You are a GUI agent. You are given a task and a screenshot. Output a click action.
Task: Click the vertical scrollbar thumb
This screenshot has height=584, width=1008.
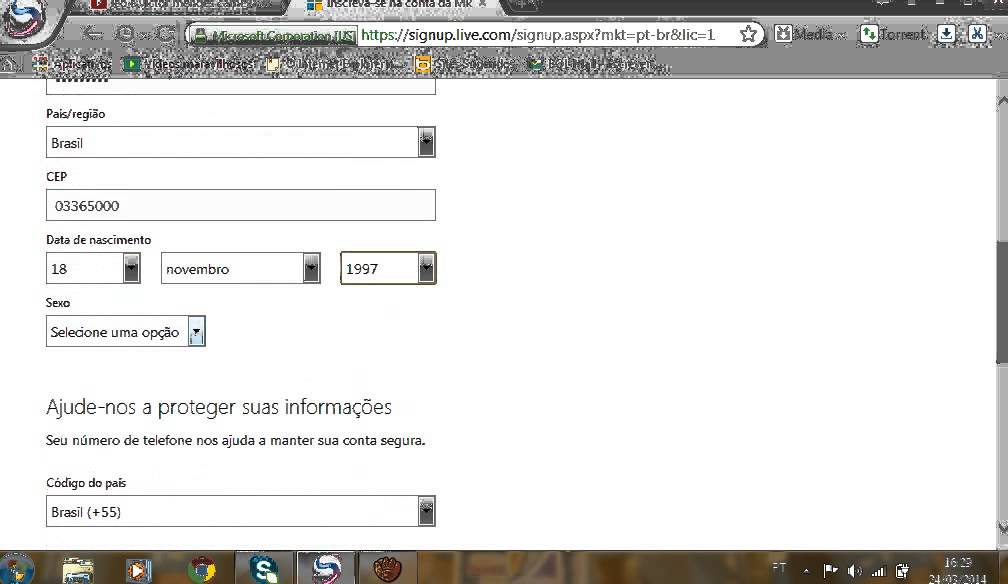click(x=1002, y=302)
